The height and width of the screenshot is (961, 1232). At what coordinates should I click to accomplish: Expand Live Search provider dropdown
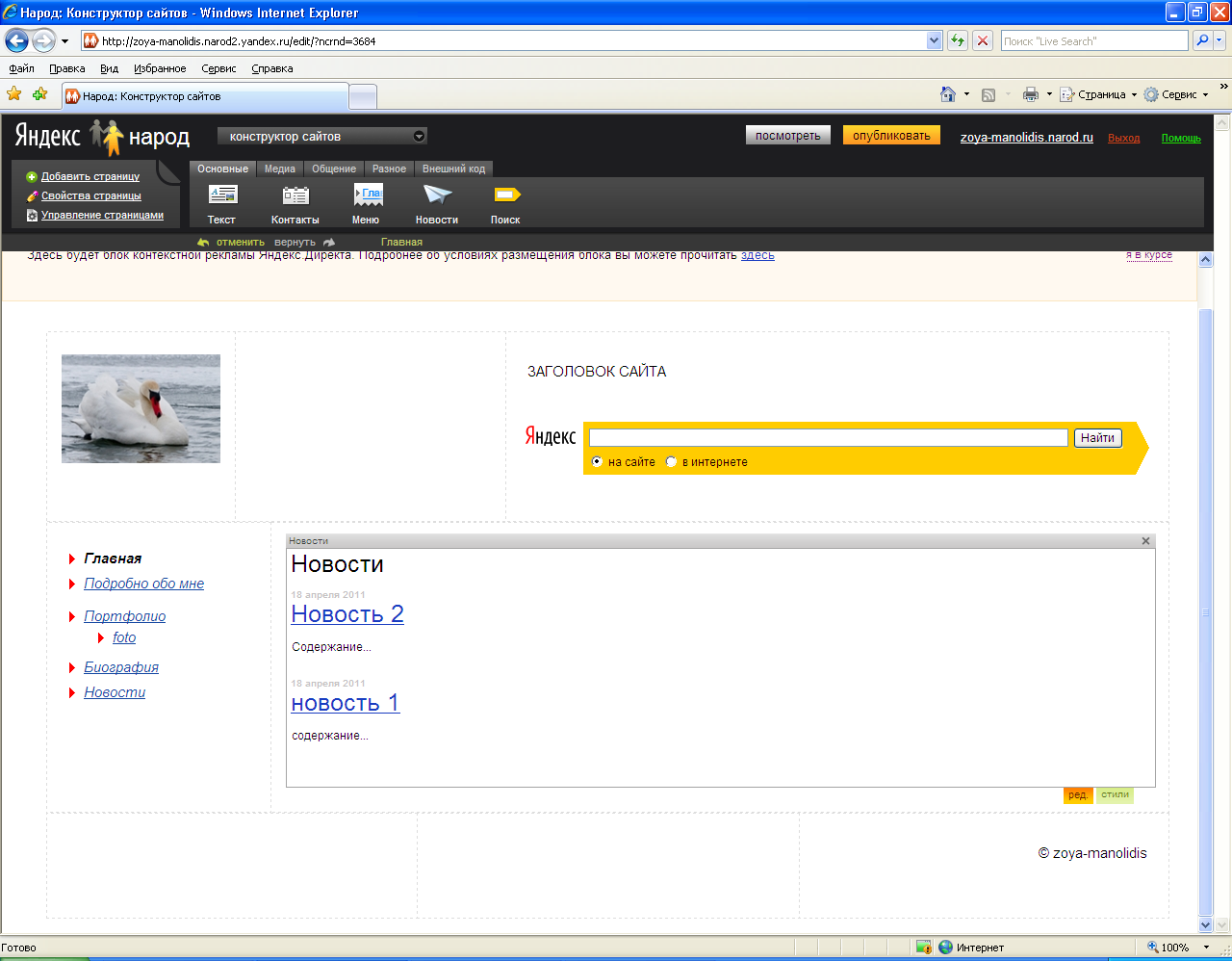tap(1220, 40)
